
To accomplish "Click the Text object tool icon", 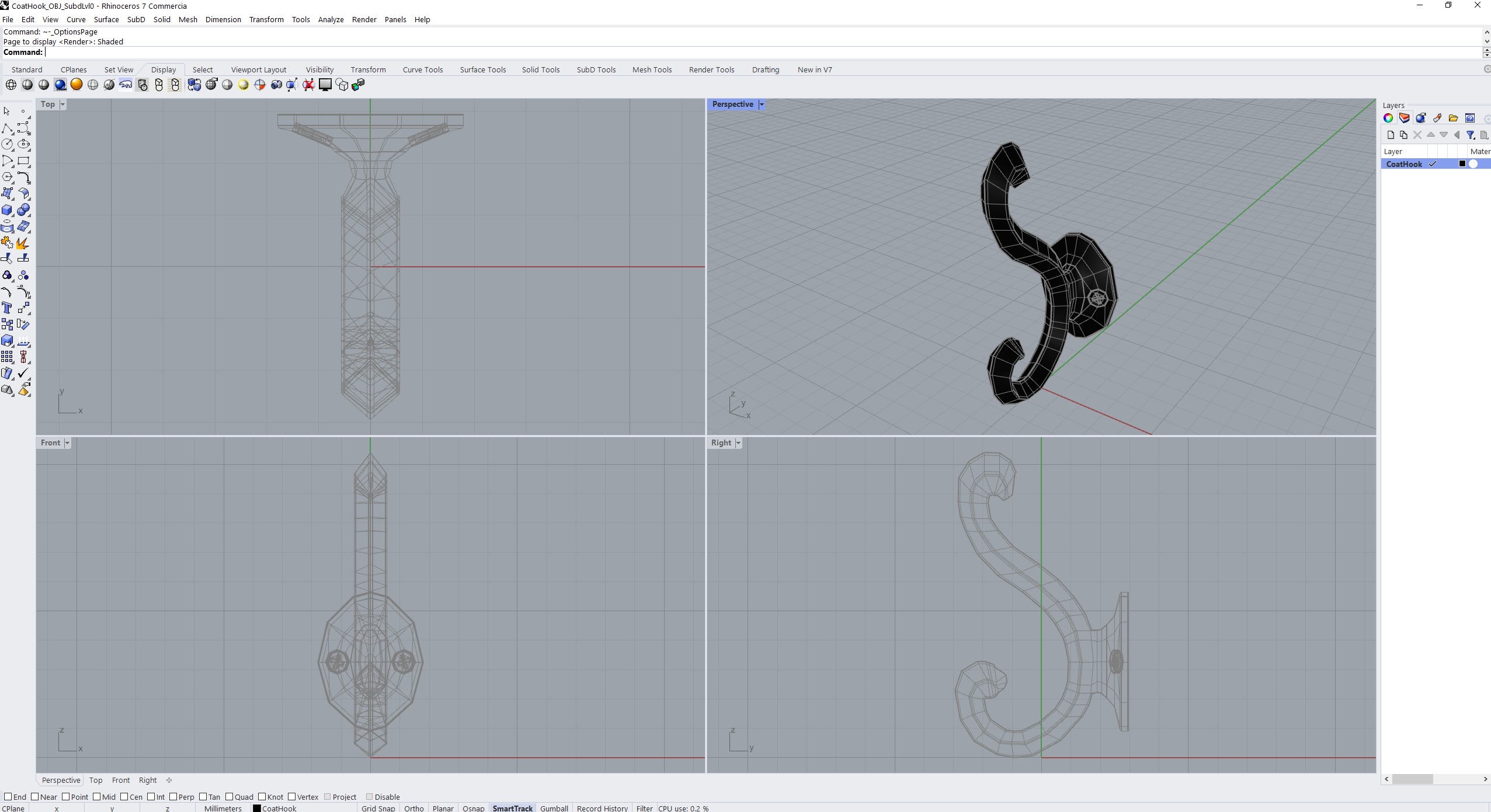I will (7, 308).
